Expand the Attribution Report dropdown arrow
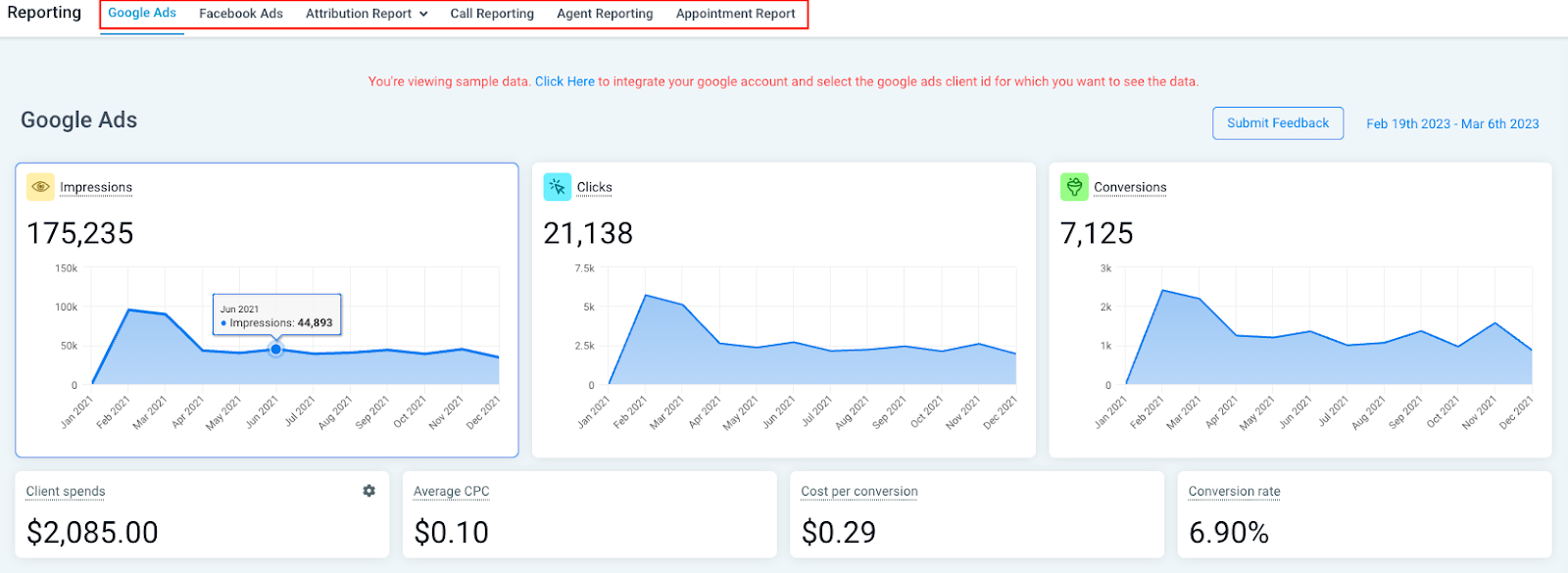Screen dimensions: 1568x573 pyautogui.click(x=423, y=14)
